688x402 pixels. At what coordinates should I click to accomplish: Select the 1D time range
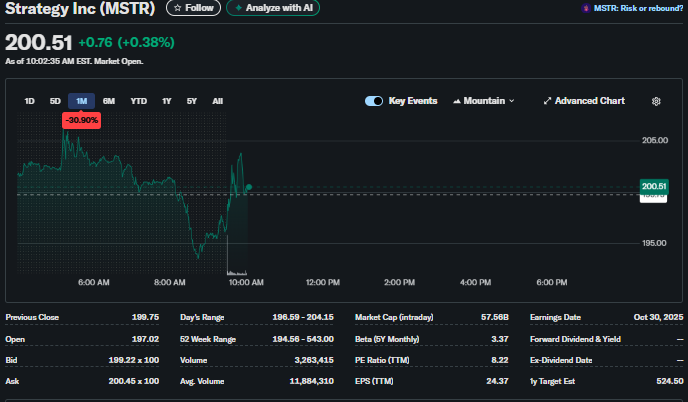pyautogui.click(x=29, y=101)
